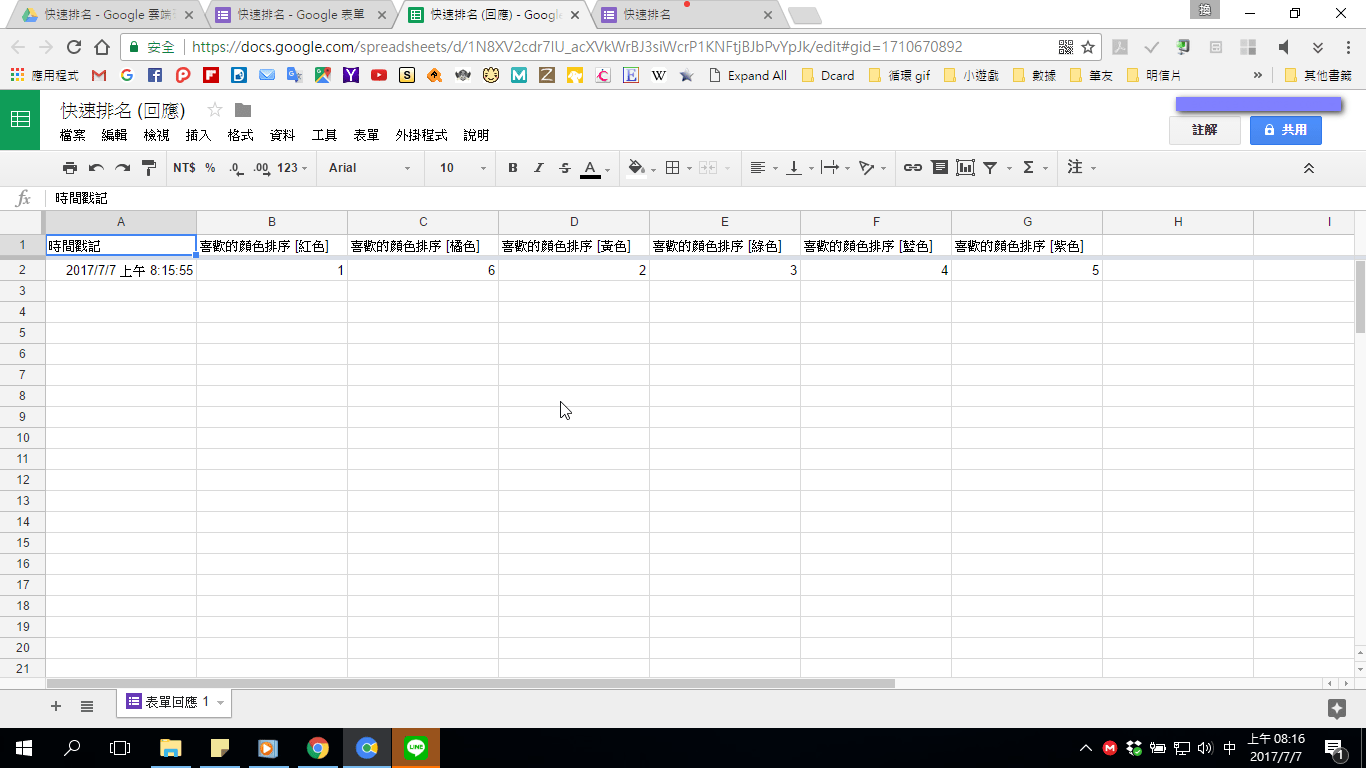Star this spreadsheet document

tap(214, 110)
